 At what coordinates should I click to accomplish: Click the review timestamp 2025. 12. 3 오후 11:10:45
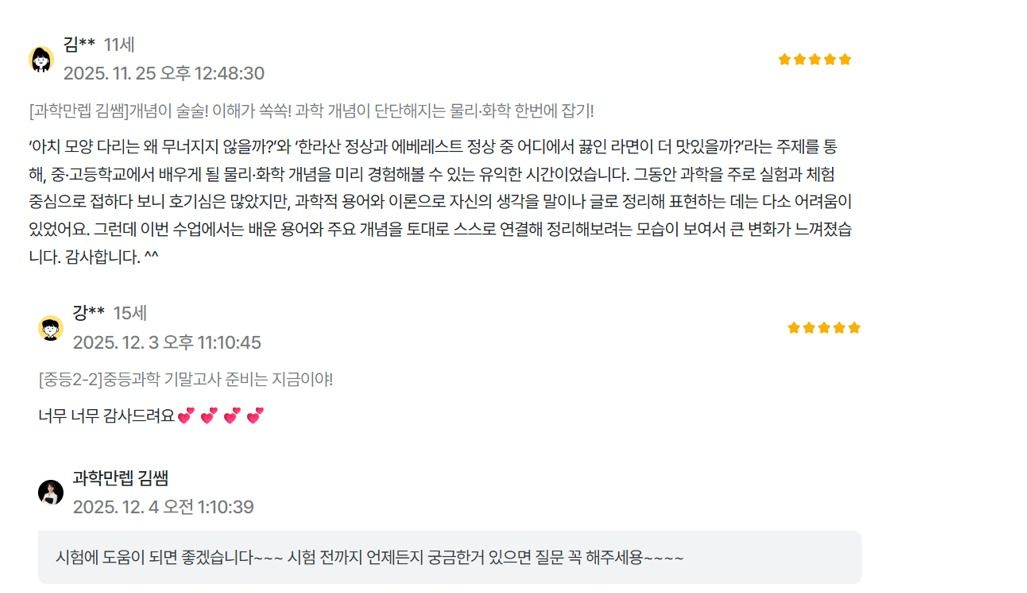point(167,342)
